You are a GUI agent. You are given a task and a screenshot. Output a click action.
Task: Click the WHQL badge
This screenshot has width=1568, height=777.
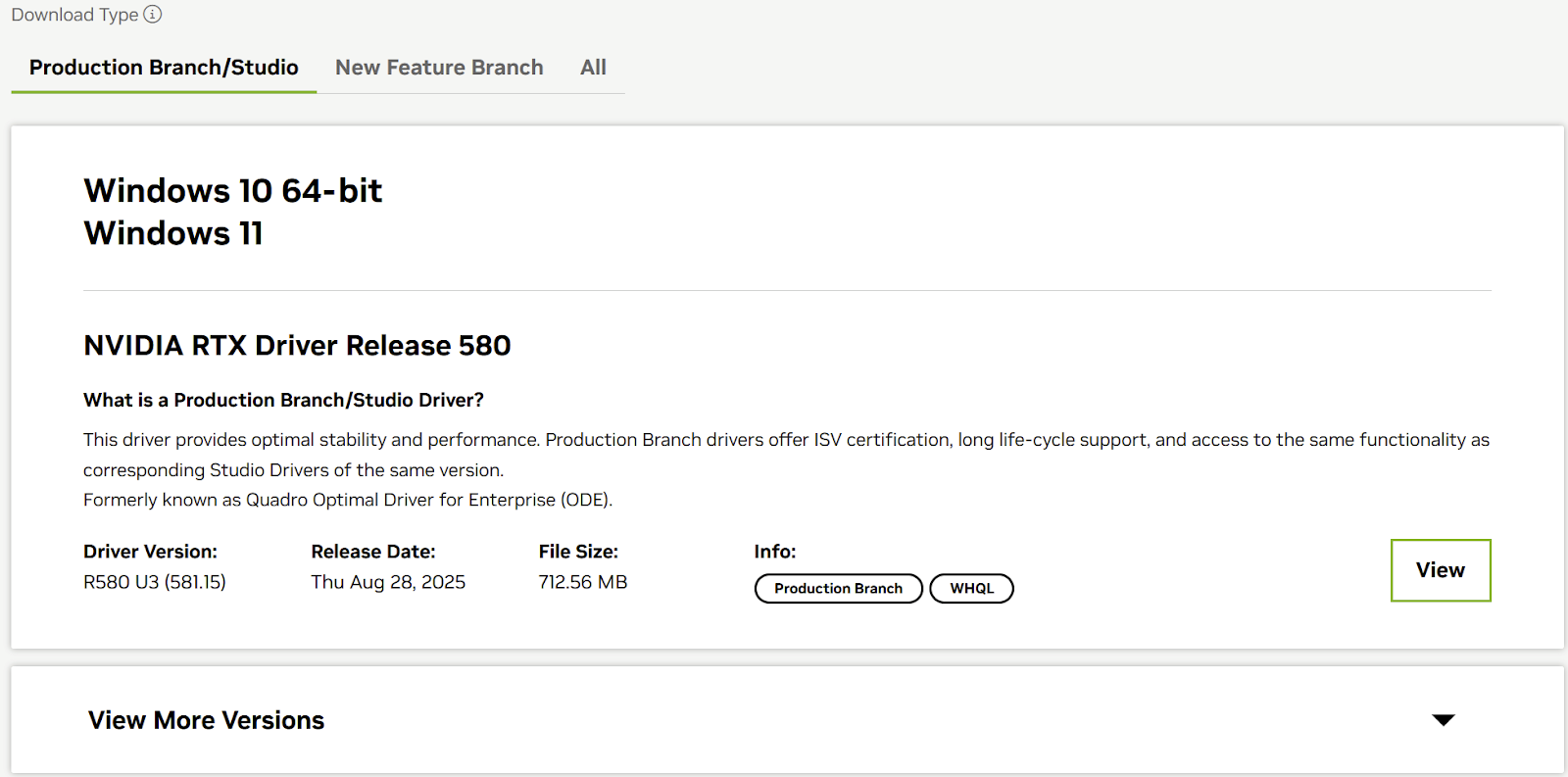tap(971, 589)
